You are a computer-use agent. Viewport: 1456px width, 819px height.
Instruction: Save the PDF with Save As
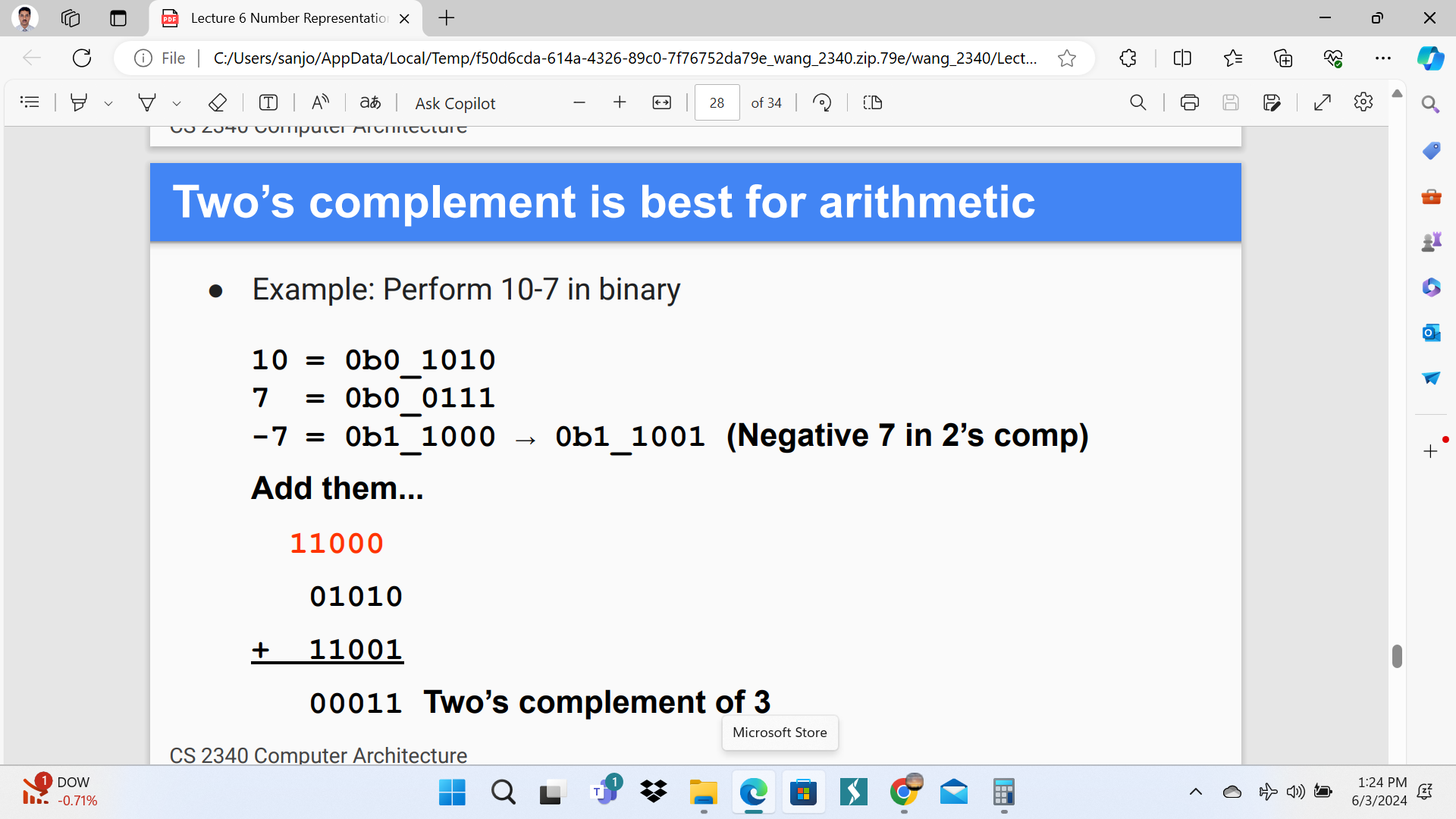pyautogui.click(x=1272, y=102)
